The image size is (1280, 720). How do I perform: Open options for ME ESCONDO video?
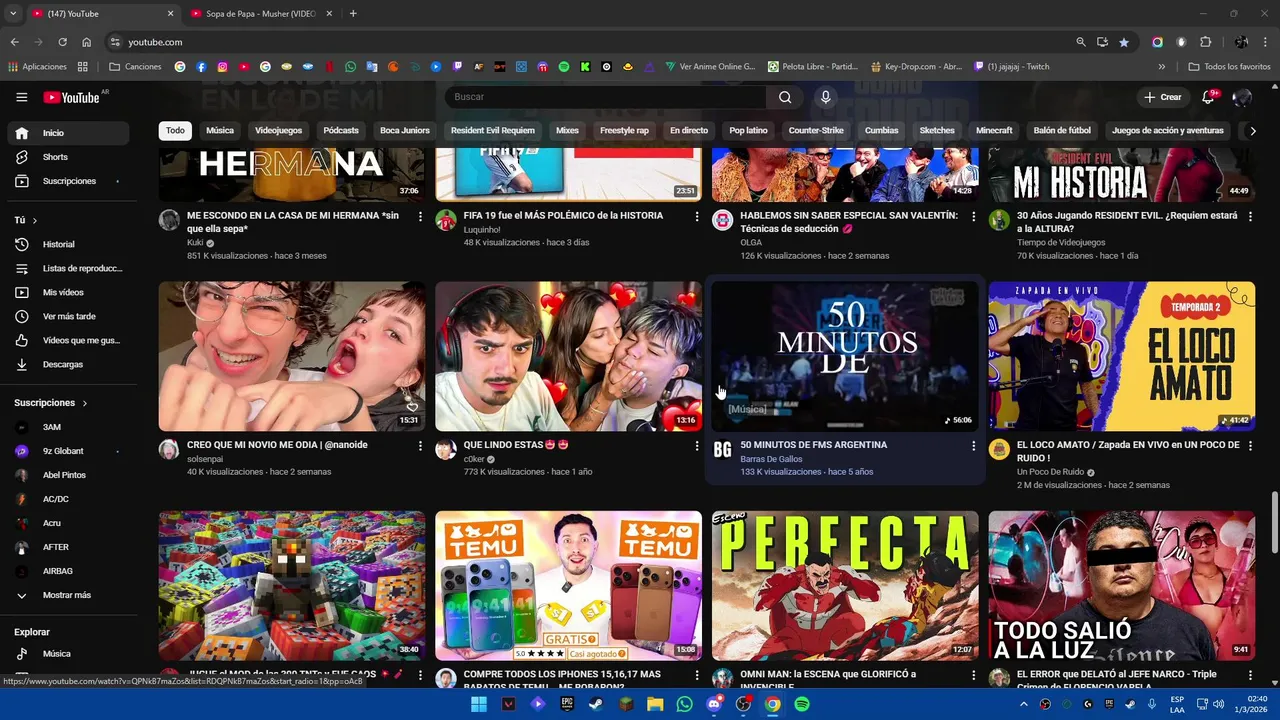tap(420, 216)
